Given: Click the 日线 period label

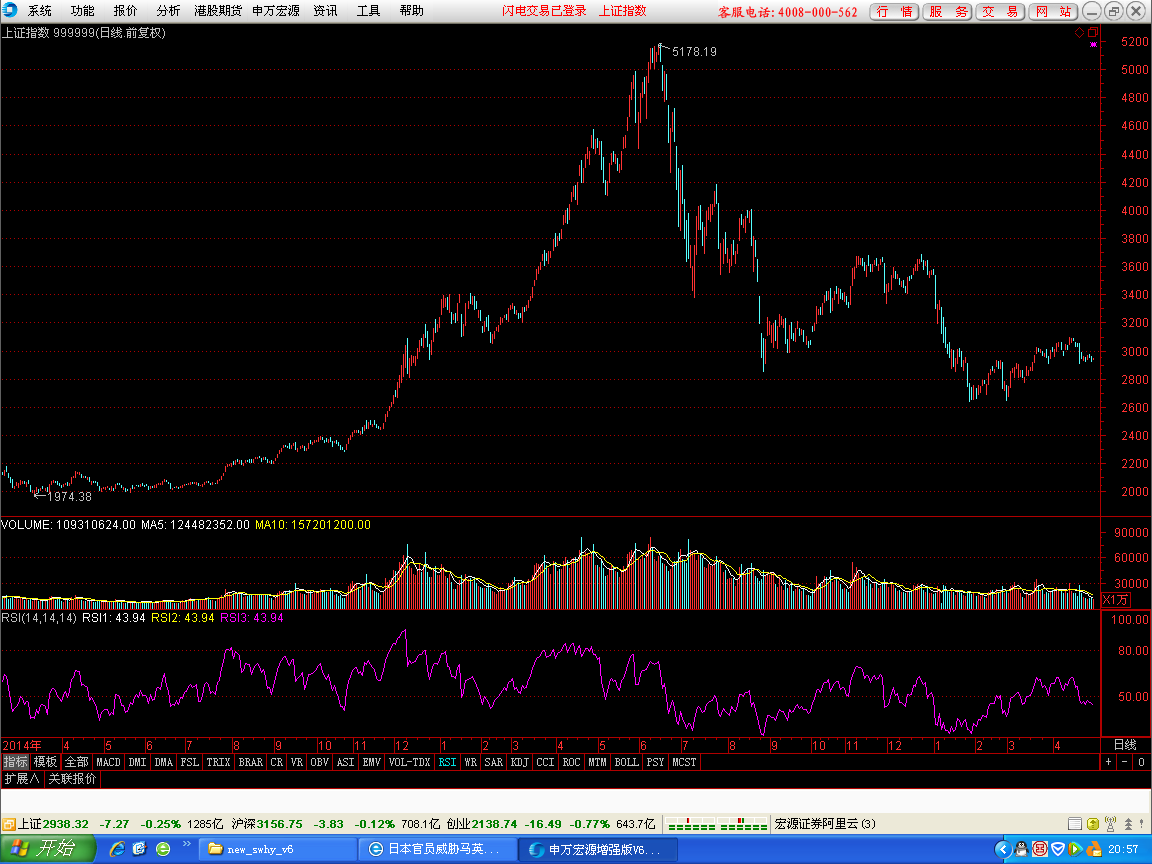Looking at the screenshot, I should pyautogui.click(x=1126, y=745).
